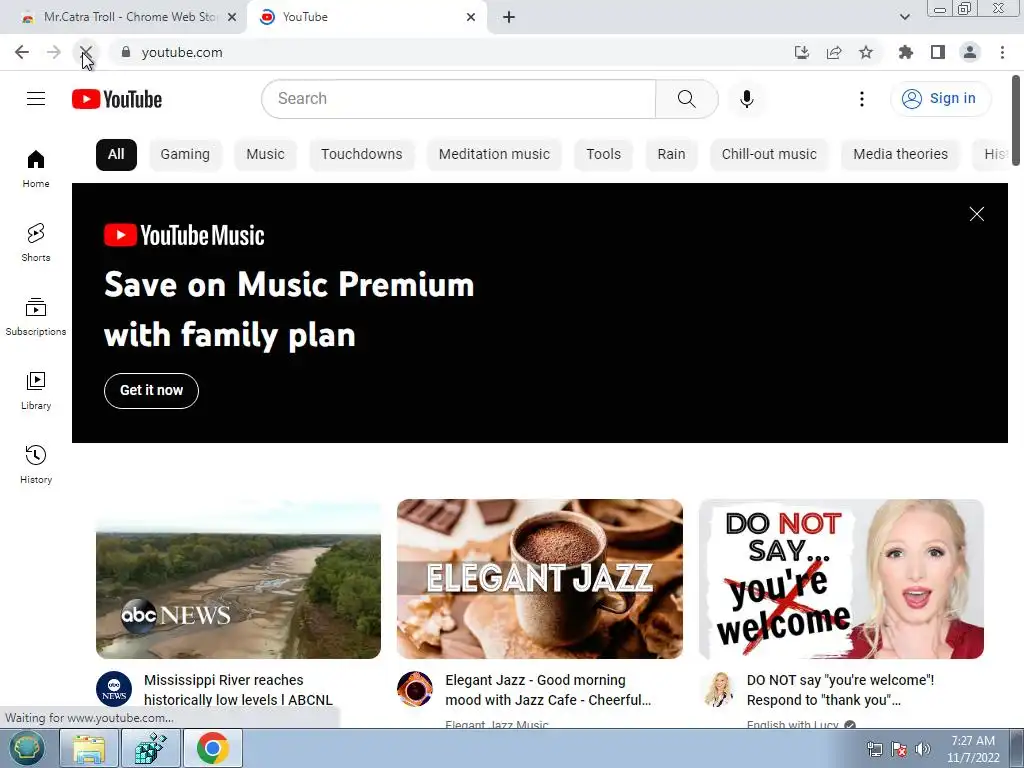Filter by Chill-out music chip

pyautogui.click(x=769, y=155)
